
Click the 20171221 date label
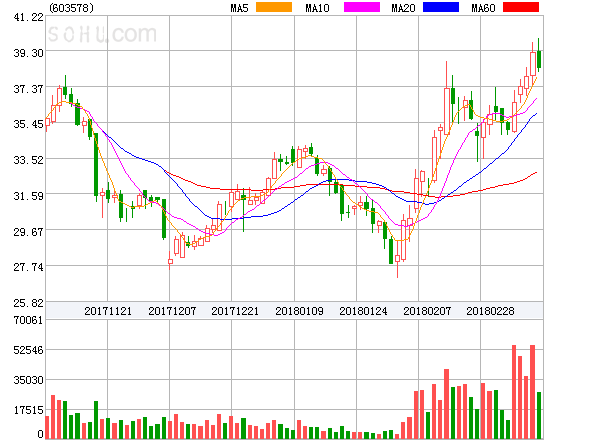[235, 311]
